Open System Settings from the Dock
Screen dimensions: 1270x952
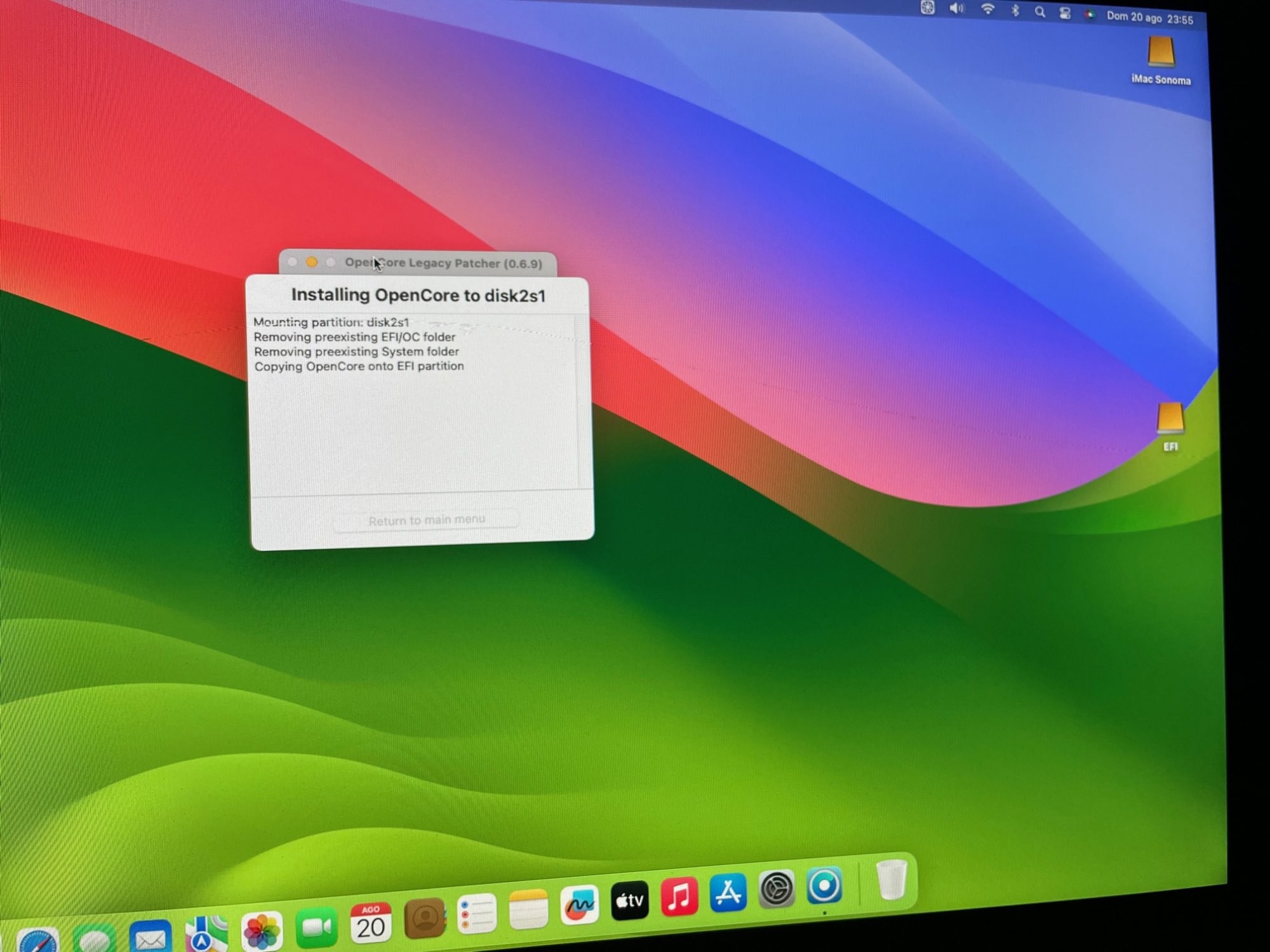[776, 889]
